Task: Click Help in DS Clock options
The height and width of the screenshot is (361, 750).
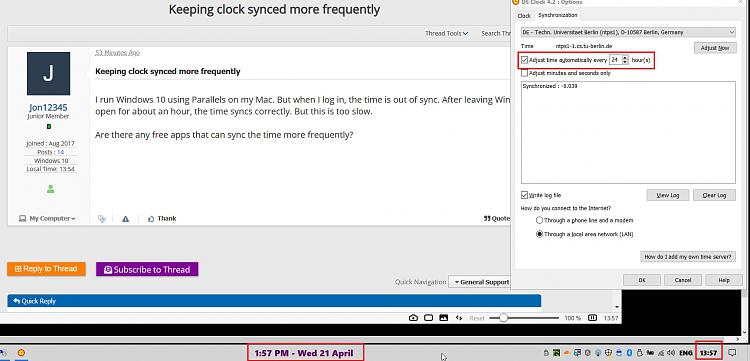Action: tap(724, 281)
